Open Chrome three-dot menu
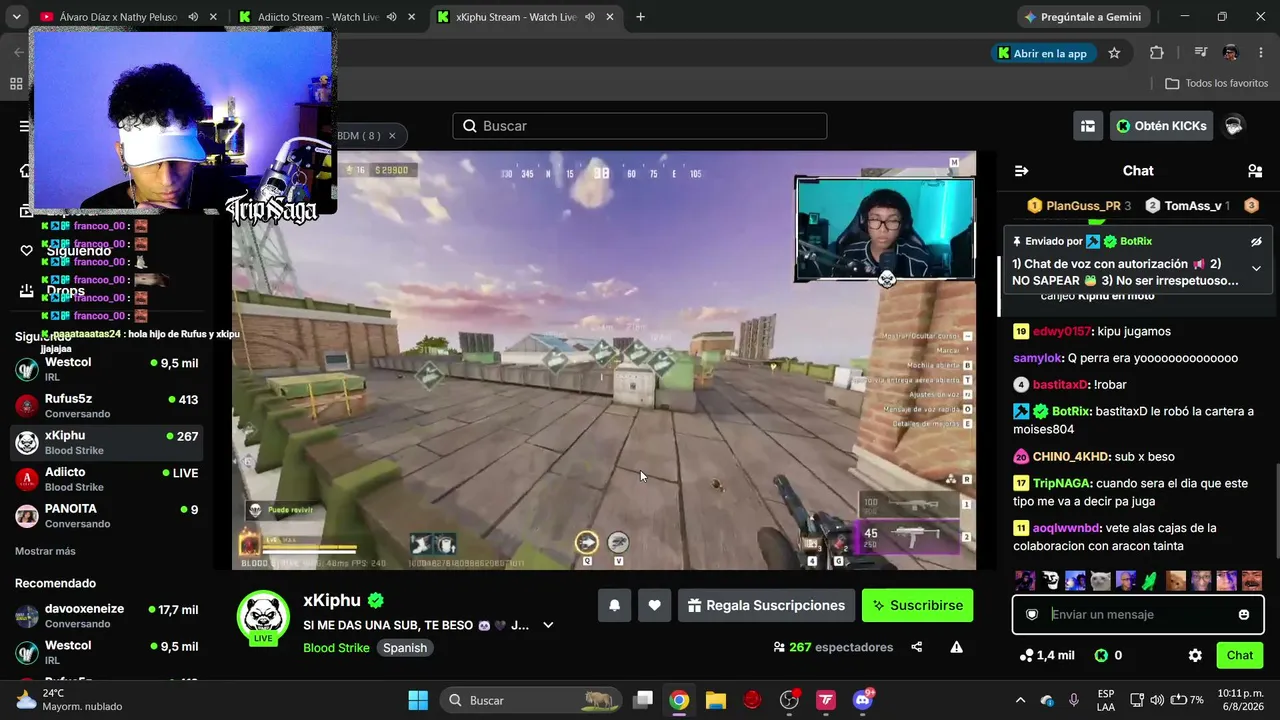This screenshot has width=1280, height=720. [1262, 53]
